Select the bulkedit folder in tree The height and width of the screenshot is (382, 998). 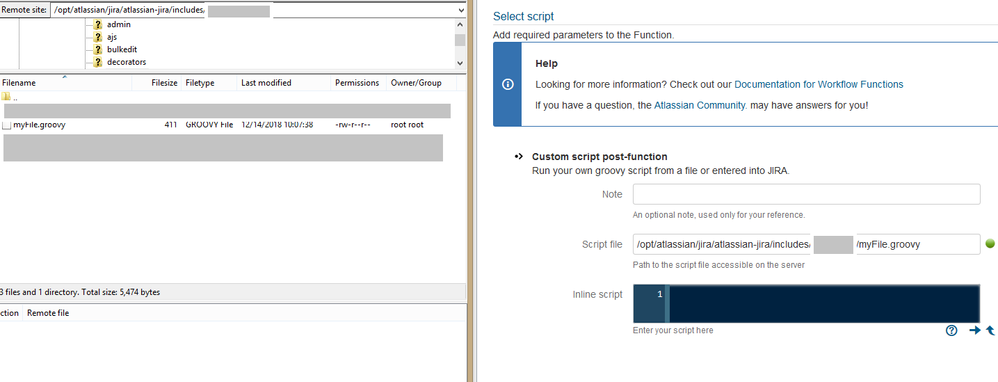[x=122, y=50]
